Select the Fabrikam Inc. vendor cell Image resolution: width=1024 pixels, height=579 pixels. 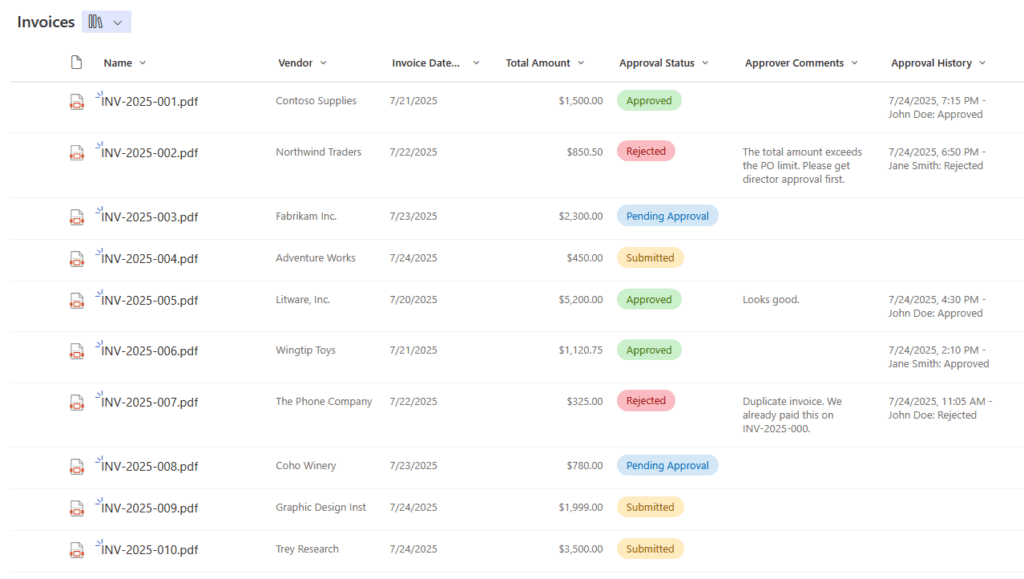click(x=306, y=216)
